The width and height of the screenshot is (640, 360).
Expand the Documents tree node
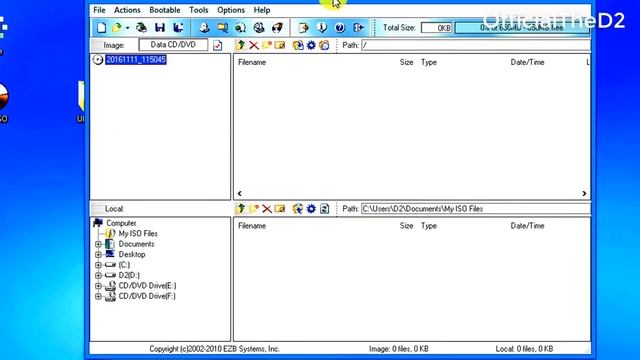98,244
